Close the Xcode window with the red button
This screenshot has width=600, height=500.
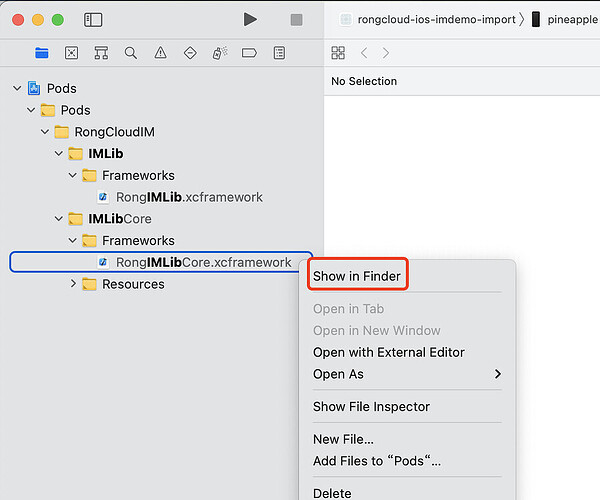pos(18,20)
